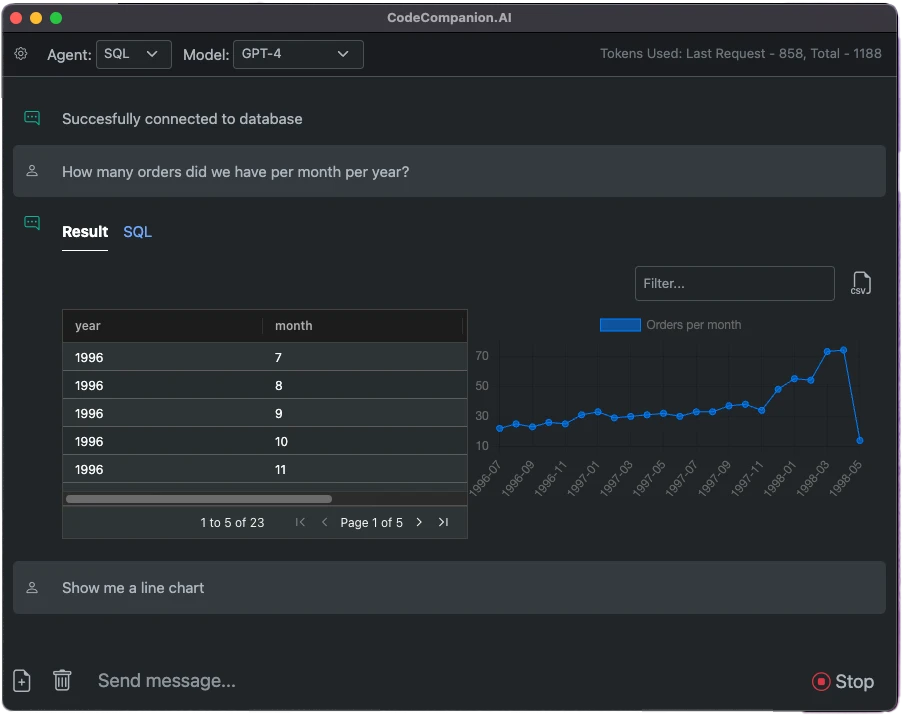
Task: Click the last data point on the chart
Action: coord(860,441)
